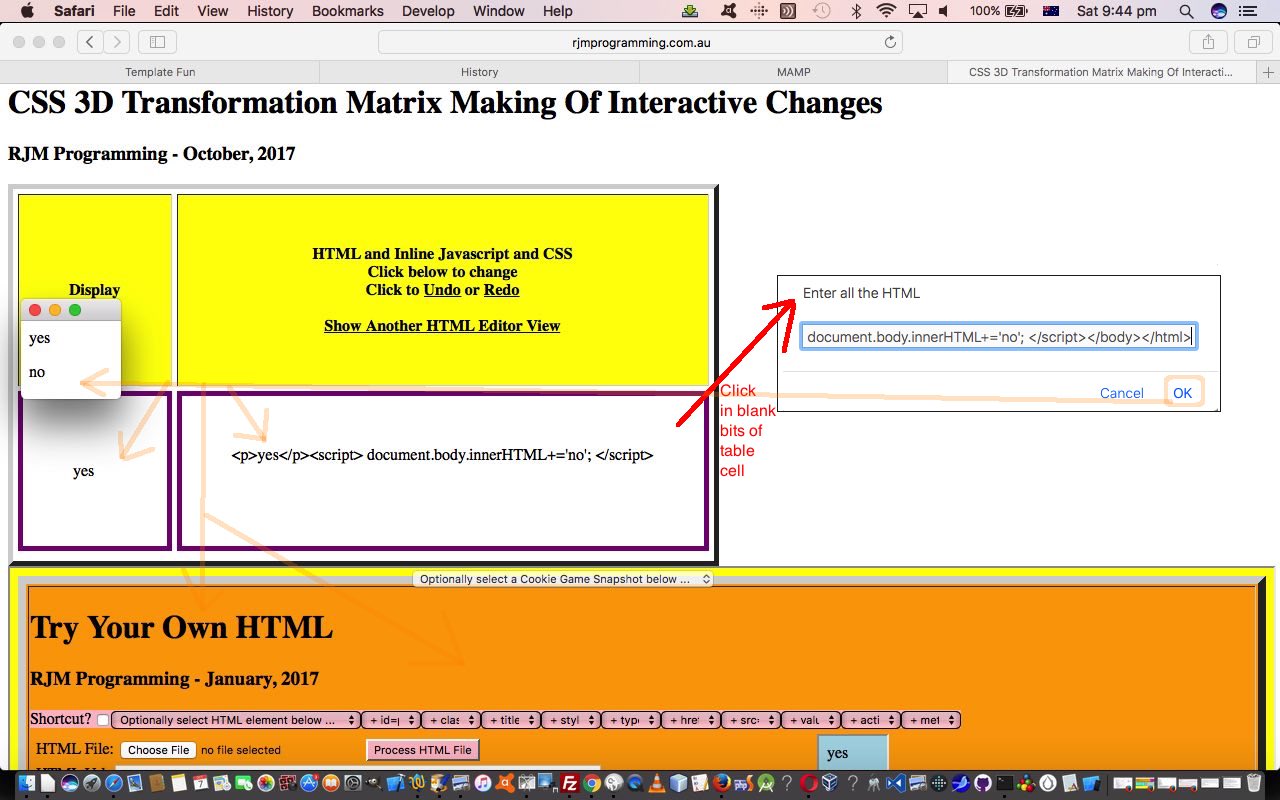
Task: Open Google Chrome in the Dock
Action: pyautogui.click(x=592, y=784)
